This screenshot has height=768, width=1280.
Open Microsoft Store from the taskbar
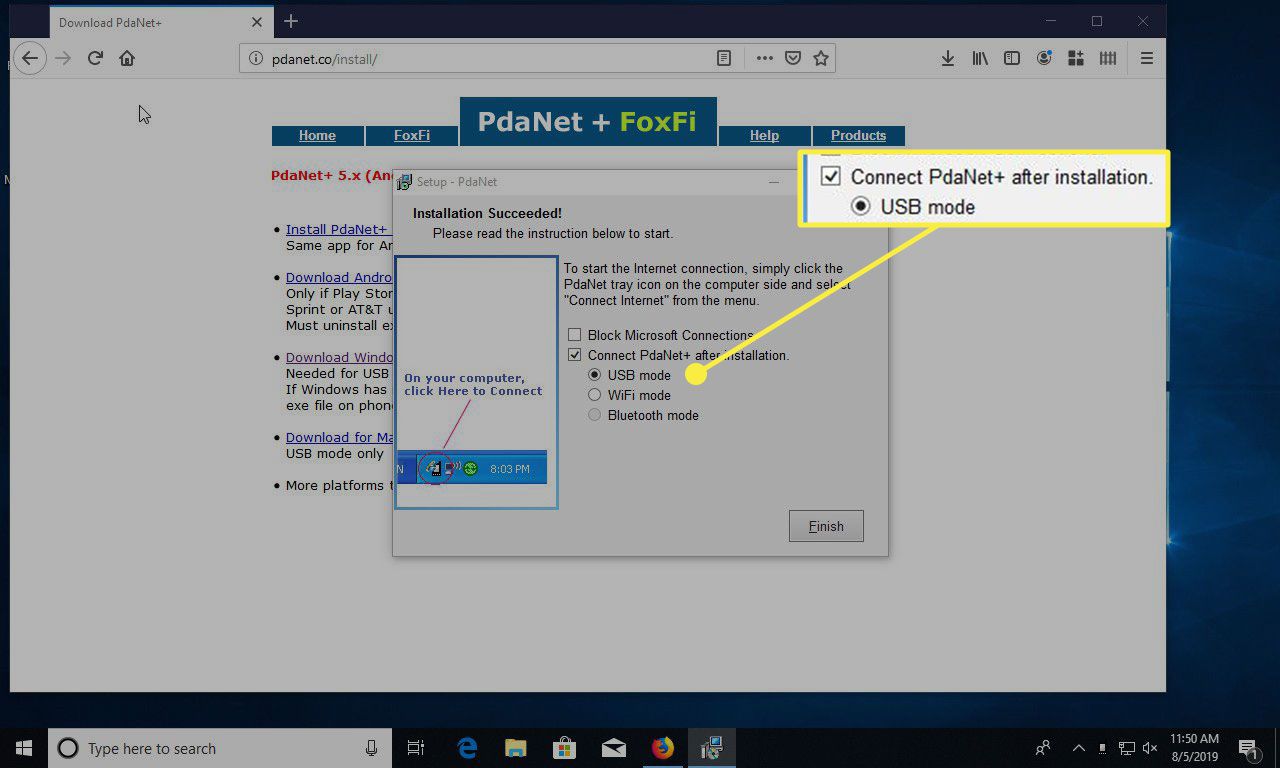pos(565,748)
